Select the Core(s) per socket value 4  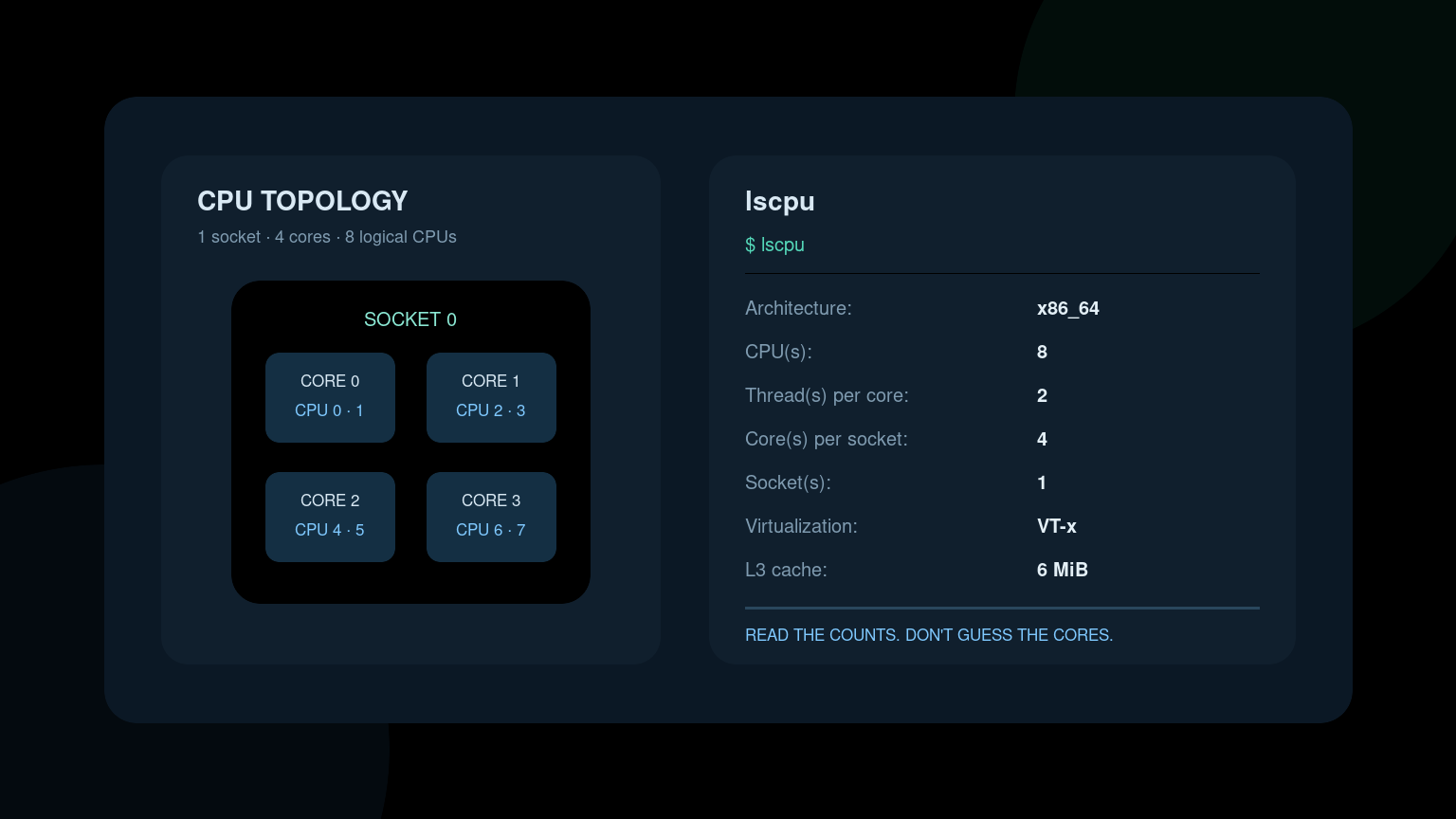pos(1042,439)
